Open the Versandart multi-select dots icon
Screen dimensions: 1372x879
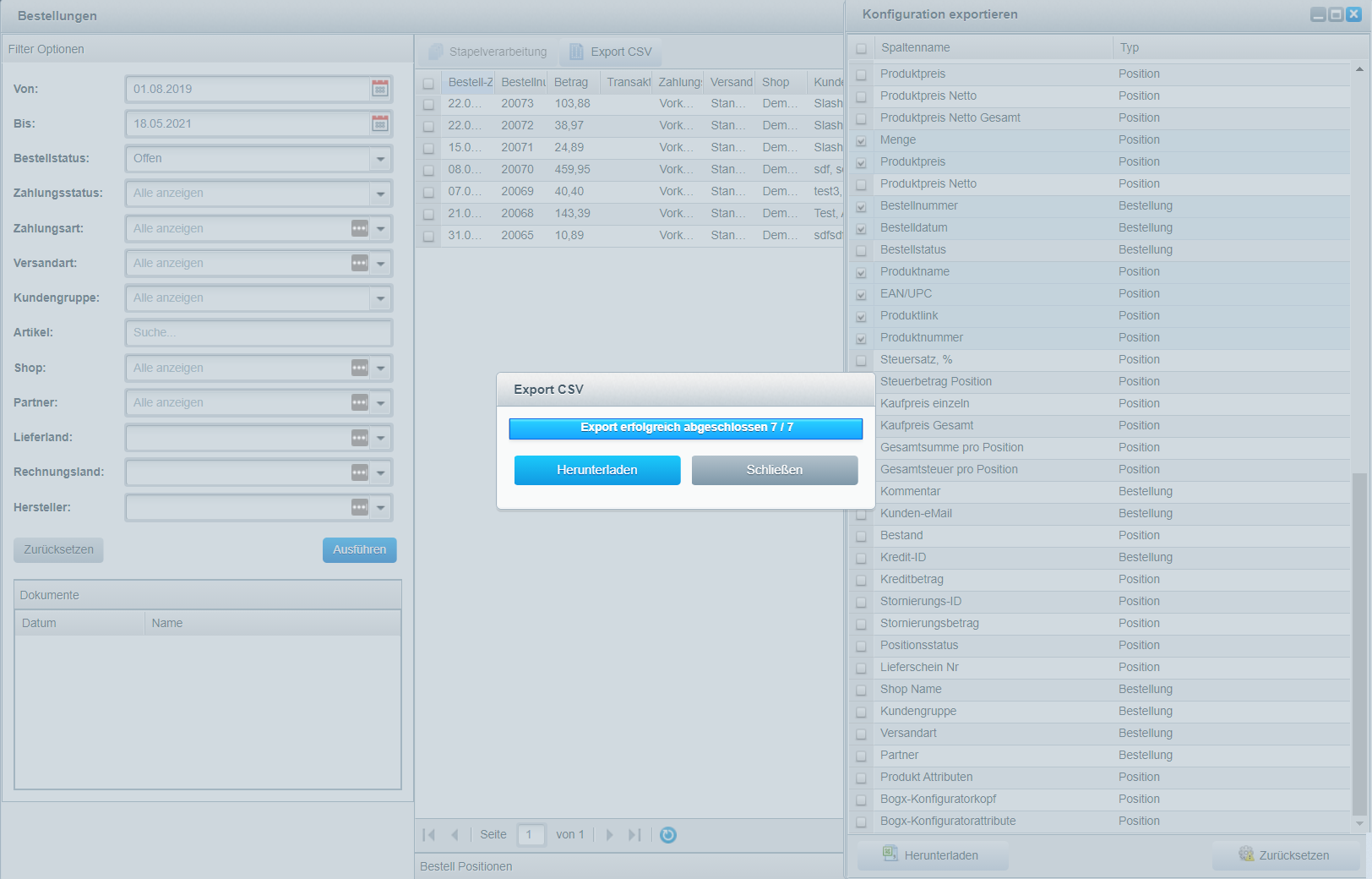click(360, 263)
